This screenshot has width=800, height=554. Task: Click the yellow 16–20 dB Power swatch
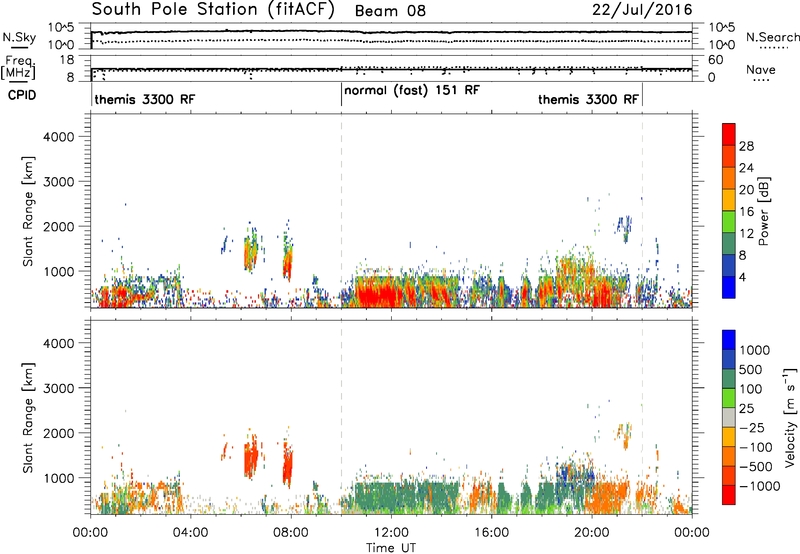(x=729, y=200)
